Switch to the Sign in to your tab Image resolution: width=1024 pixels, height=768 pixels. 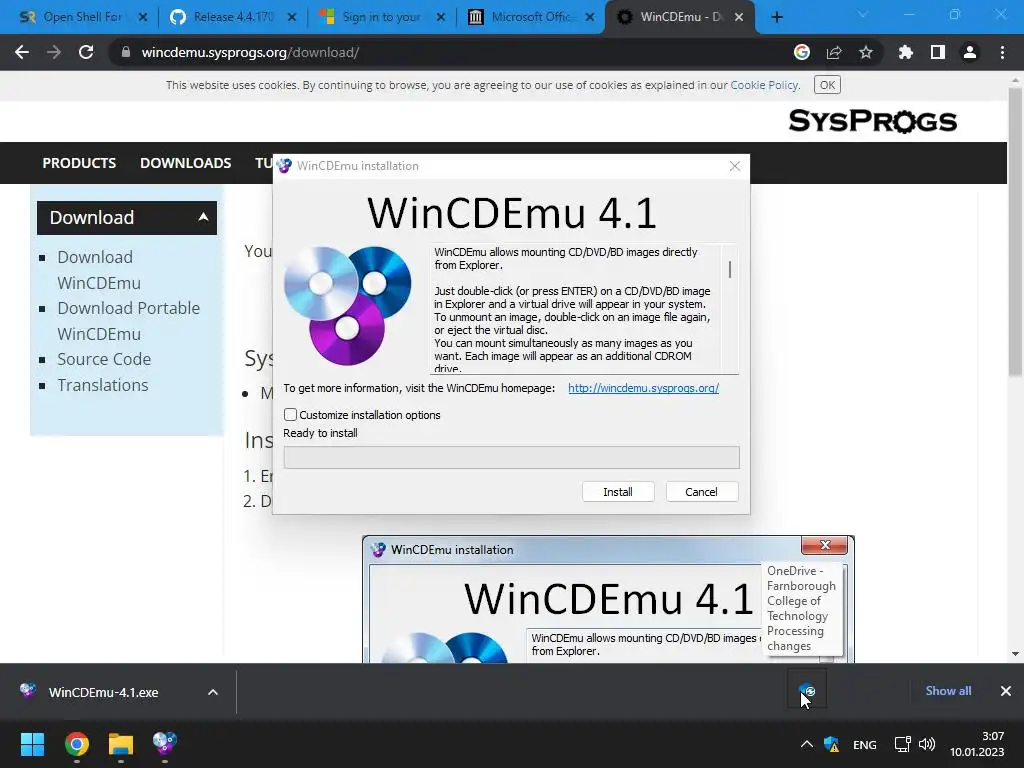(x=381, y=17)
